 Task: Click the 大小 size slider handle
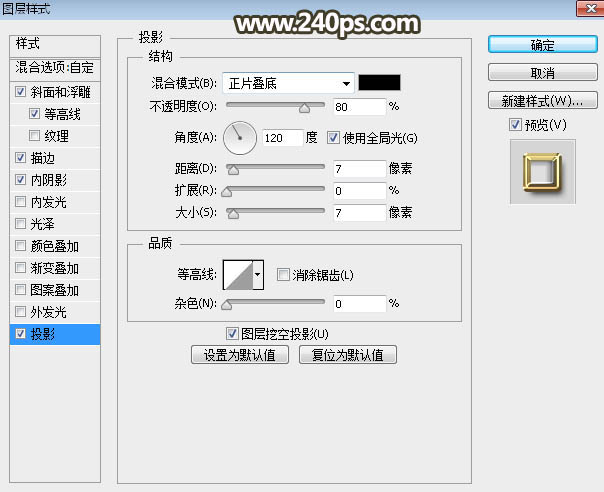coord(233,214)
